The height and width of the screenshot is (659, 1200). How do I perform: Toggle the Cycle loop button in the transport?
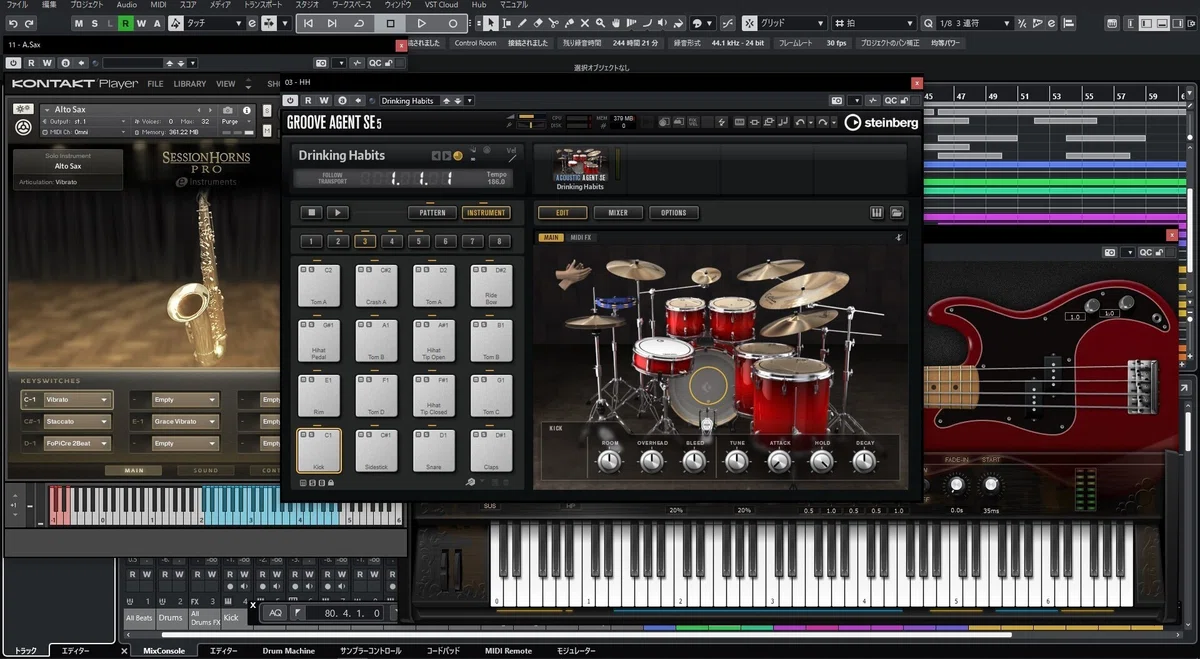point(359,23)
